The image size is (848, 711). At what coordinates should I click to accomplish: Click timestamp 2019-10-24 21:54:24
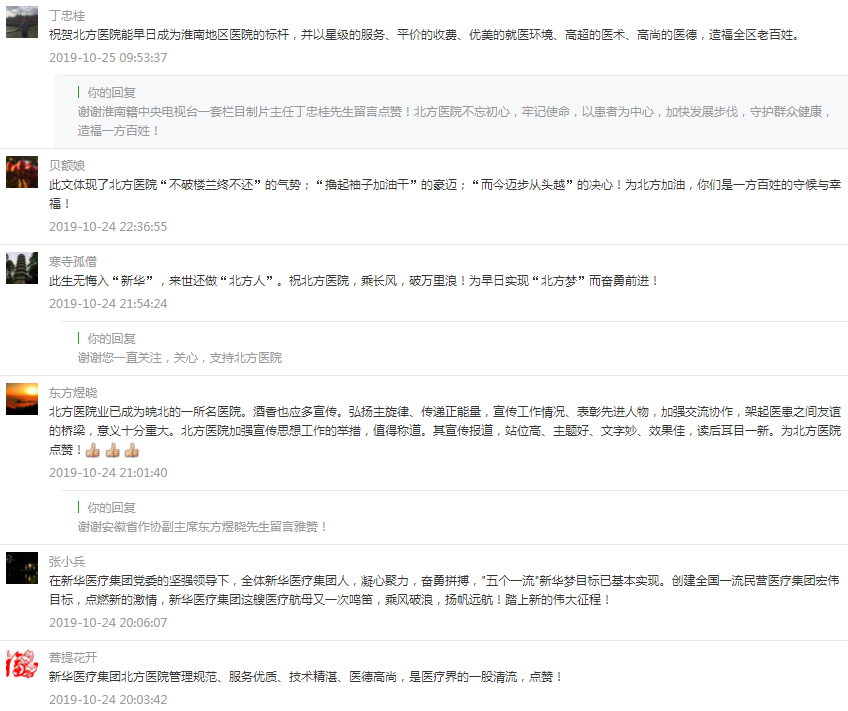pyautogui.click(x=108, y=303)
